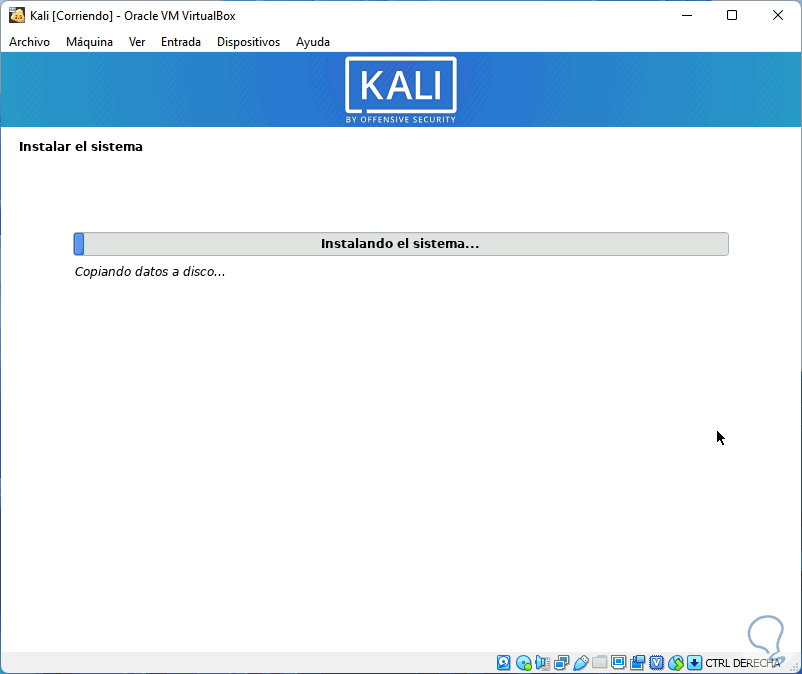Click the USB devices status icon

point(581,663)
